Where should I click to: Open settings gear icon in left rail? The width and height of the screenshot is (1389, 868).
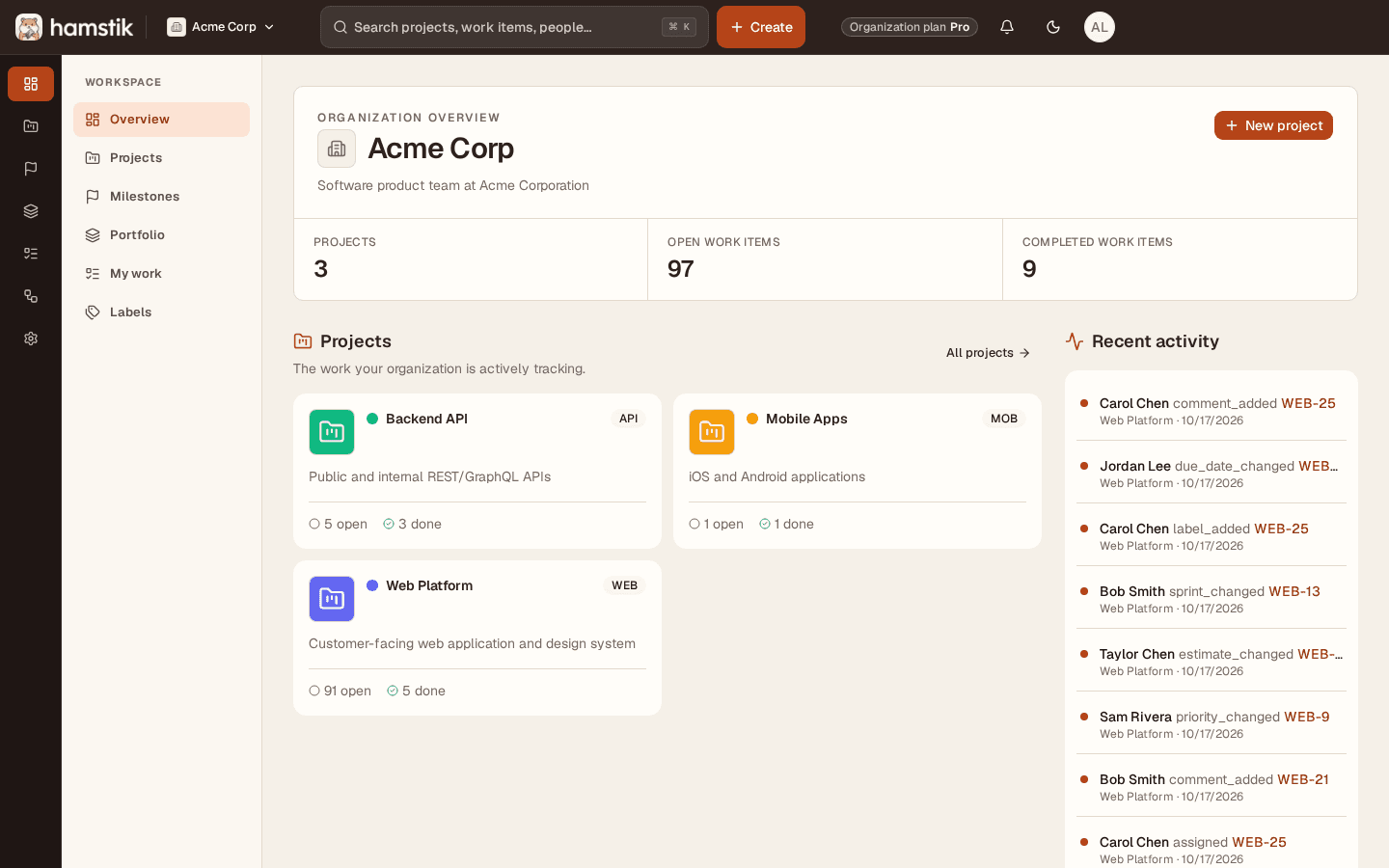(31, 339)
